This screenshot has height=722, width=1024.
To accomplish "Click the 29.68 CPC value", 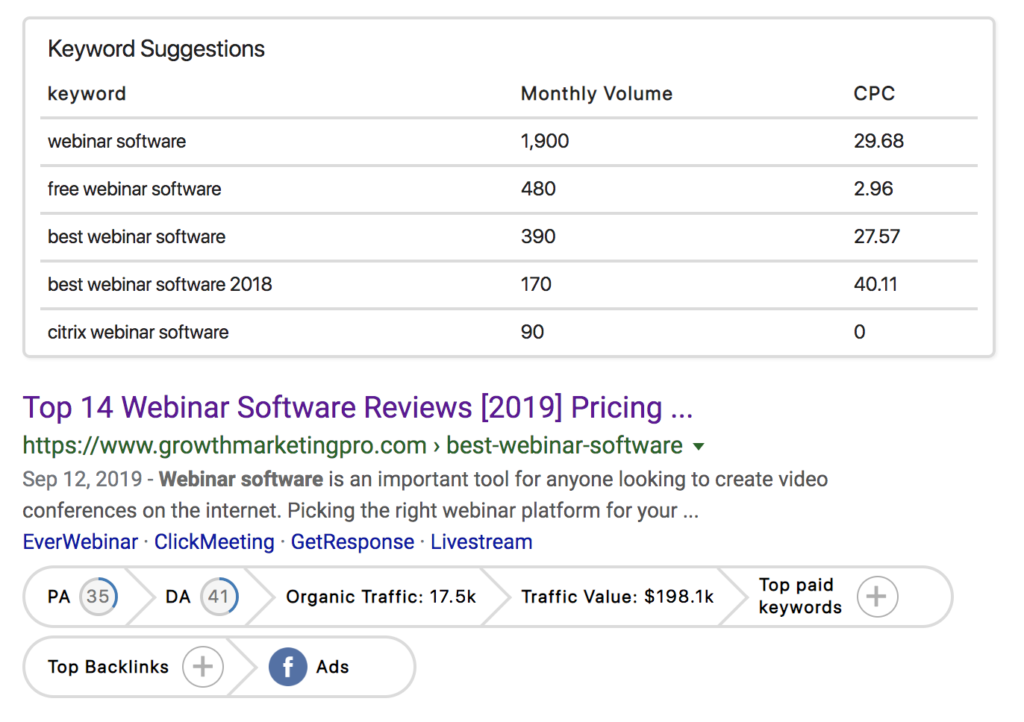I will (878, 142).
